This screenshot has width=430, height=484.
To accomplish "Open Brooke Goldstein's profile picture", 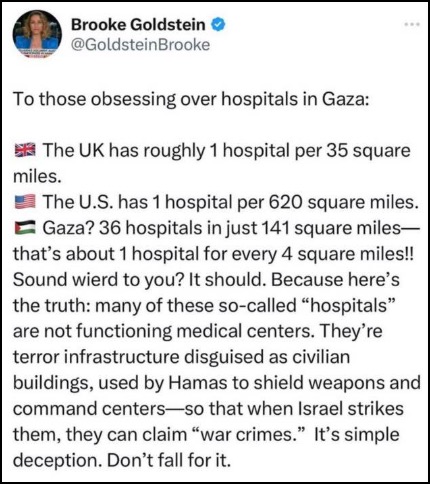I will click(x=37, y=34).
